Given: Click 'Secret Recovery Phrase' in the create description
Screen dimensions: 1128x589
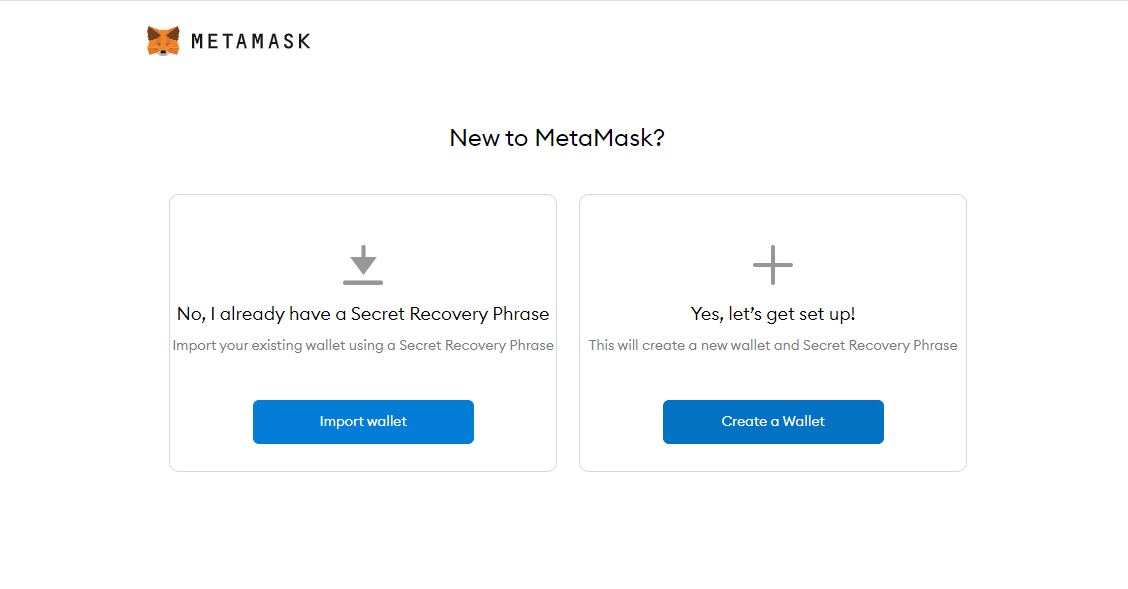Looking at the screenshot, I should click(x=880, y=345).
